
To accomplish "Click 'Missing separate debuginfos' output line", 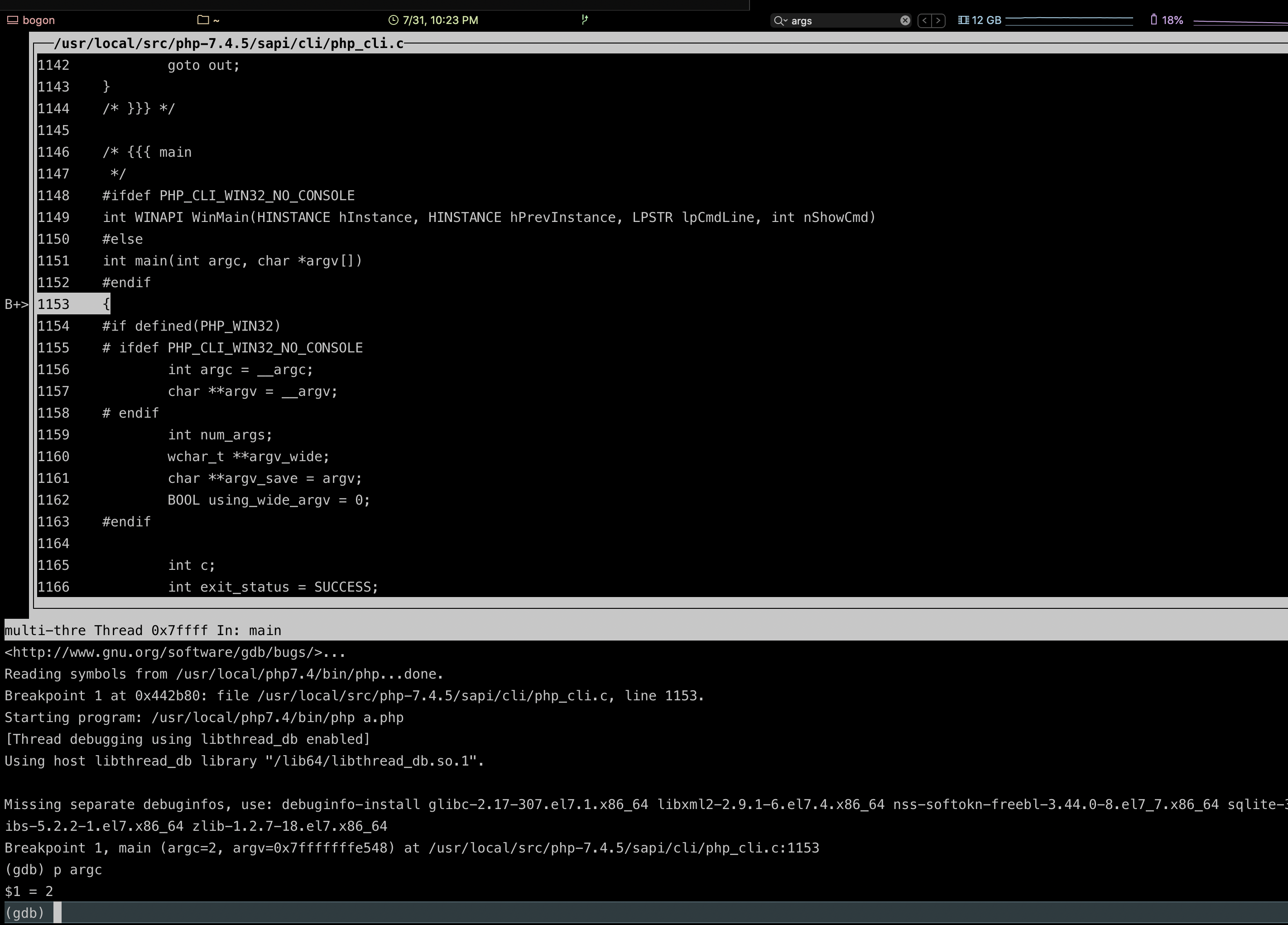I will 646,805.
